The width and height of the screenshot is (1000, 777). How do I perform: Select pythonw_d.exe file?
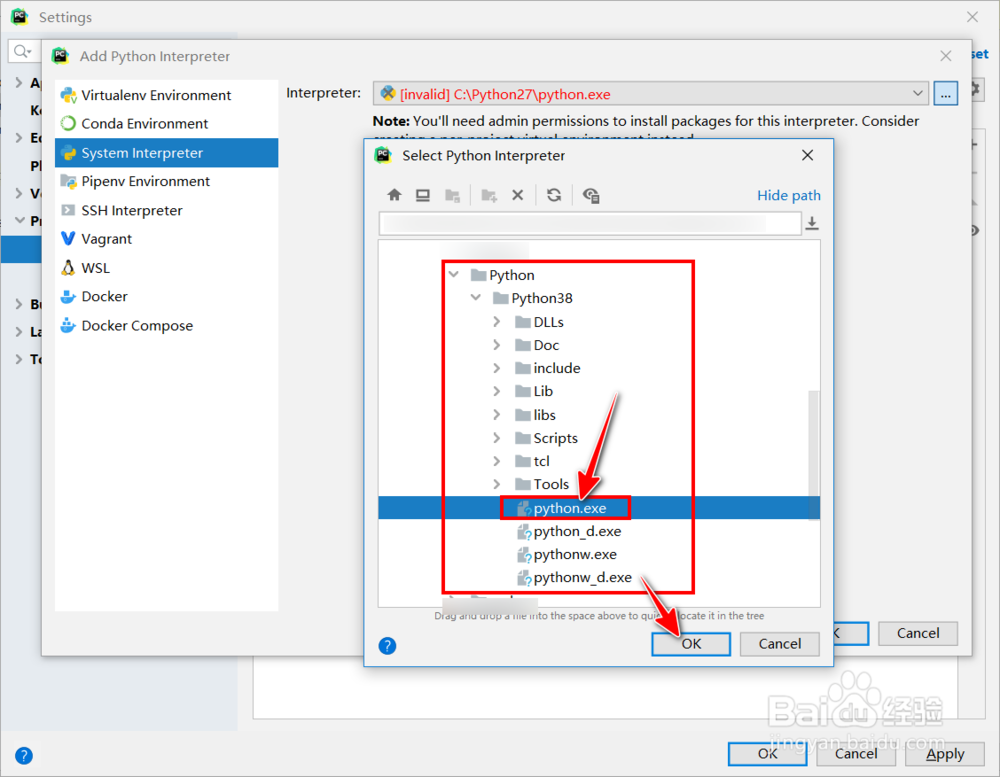click(582, 577)
